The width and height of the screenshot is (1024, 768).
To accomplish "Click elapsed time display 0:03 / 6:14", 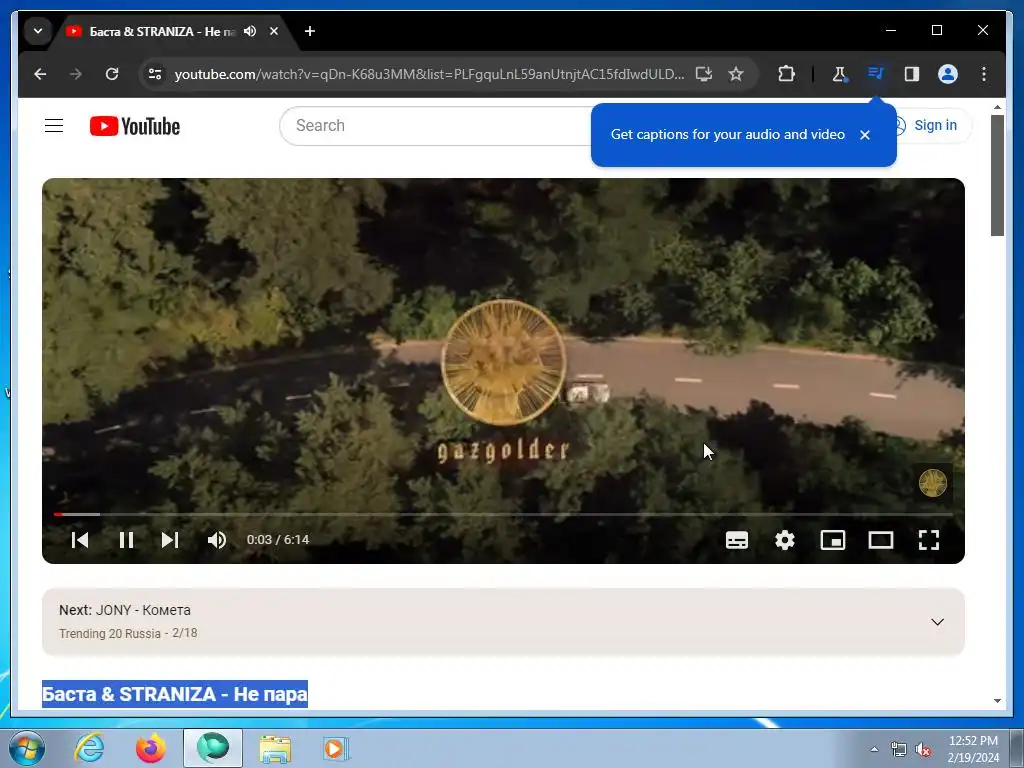I will tap(278, 540).
